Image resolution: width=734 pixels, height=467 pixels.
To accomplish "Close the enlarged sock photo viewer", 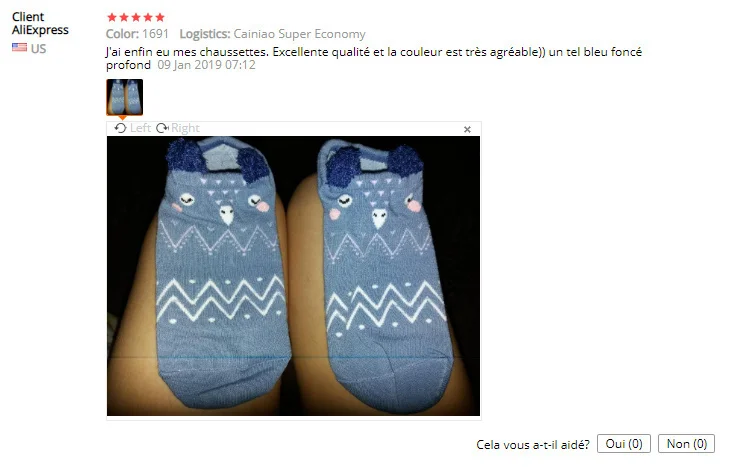I will coord(467,130).
